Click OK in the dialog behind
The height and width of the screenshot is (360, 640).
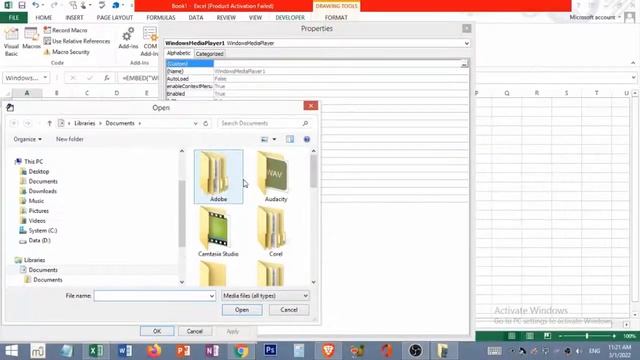coord(157,331)
